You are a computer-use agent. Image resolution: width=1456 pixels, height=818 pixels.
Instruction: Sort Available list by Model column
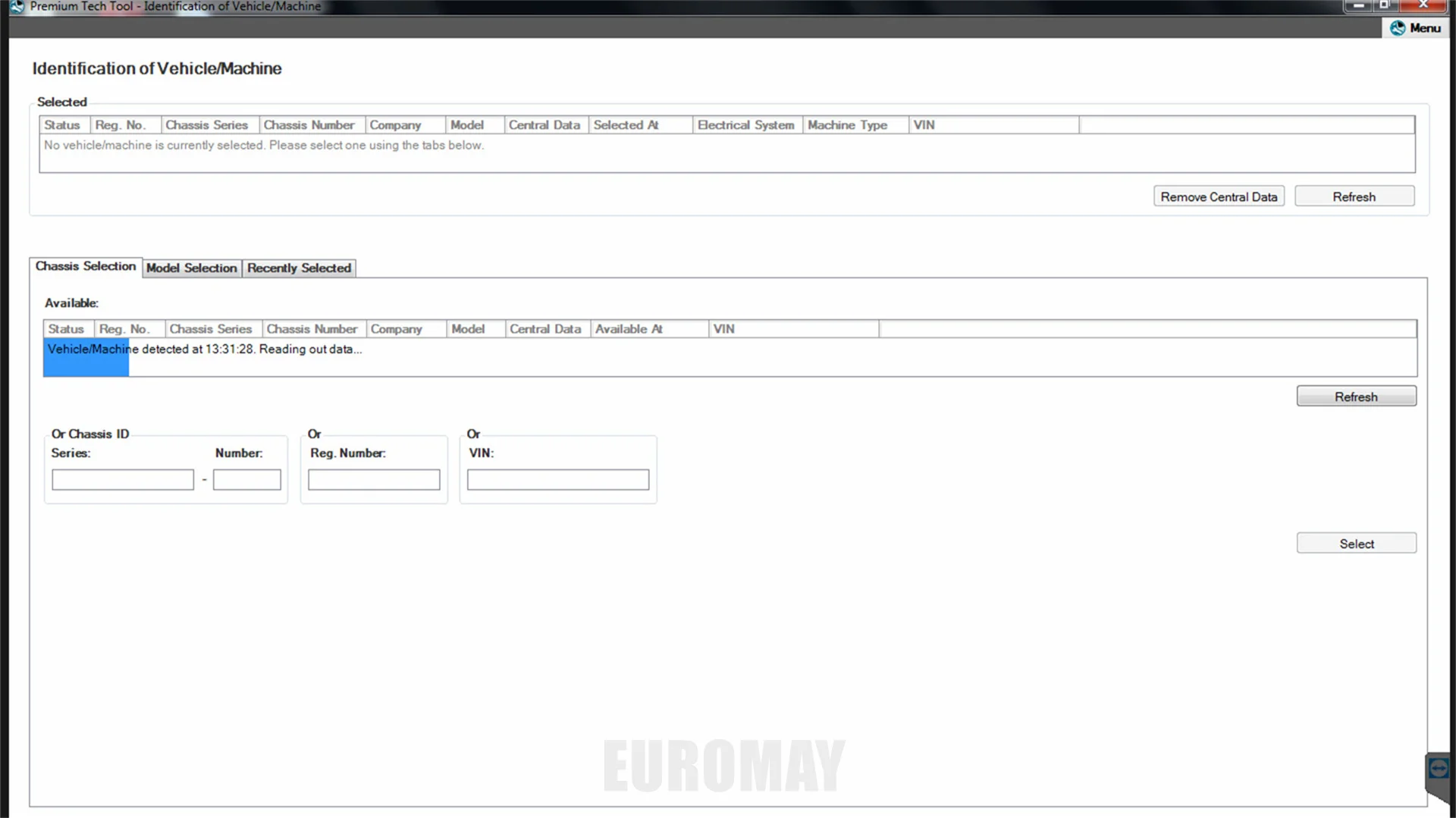coord(475,329)
